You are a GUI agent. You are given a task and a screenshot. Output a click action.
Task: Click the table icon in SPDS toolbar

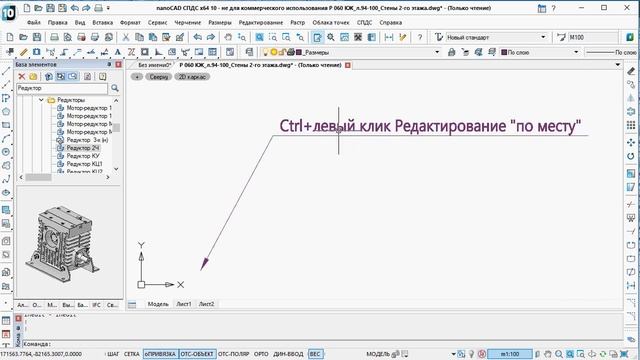click(212, 52)
